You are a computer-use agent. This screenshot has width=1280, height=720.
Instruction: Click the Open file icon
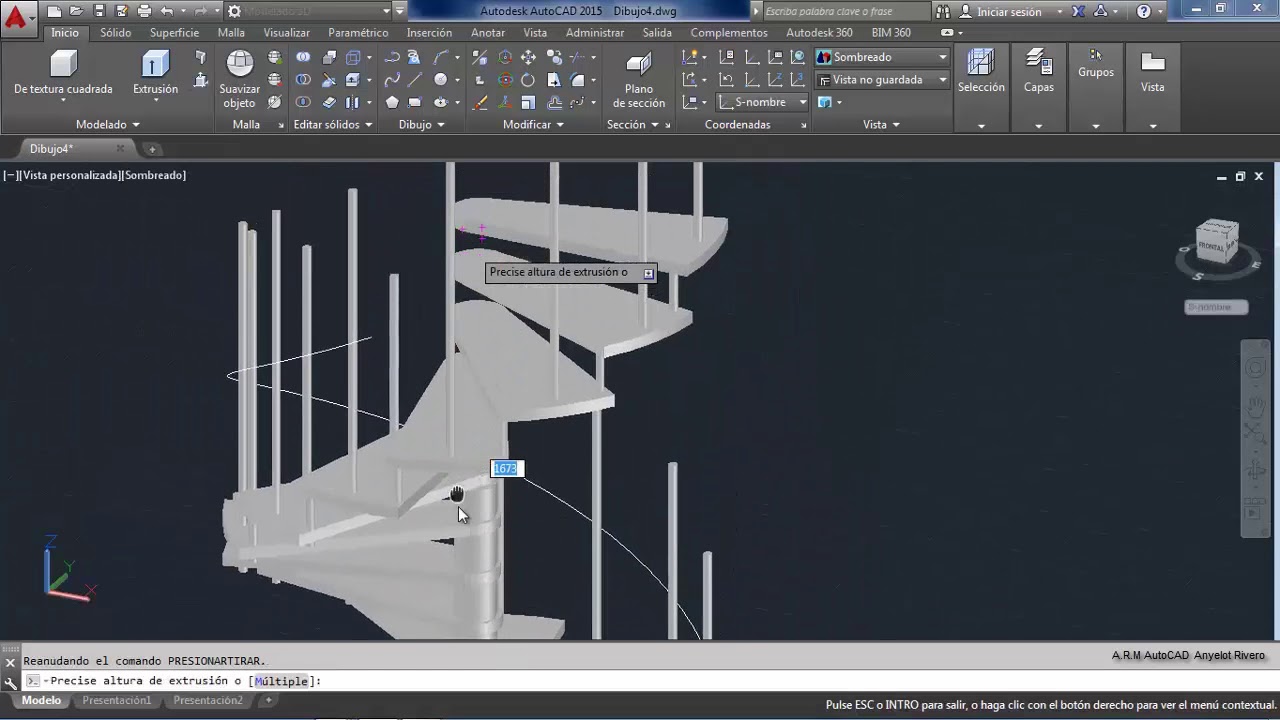click(x=77, y=12)
